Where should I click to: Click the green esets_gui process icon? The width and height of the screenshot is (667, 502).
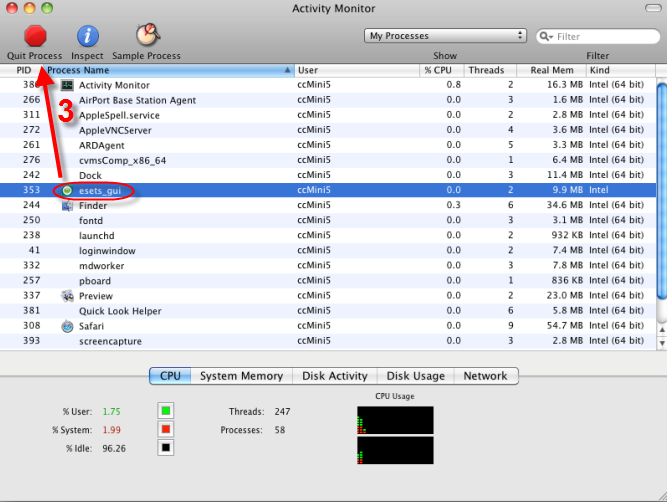[67, 190]
